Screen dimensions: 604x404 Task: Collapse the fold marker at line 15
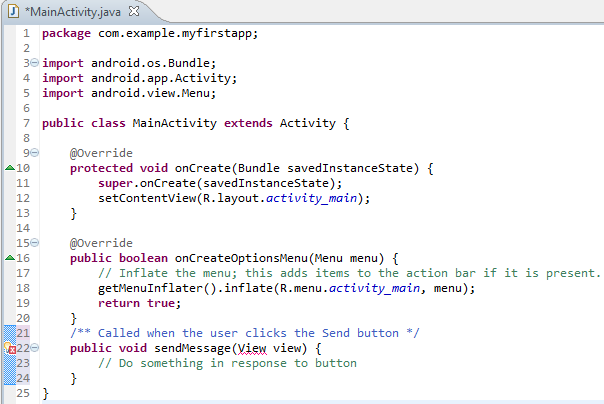(35, 243)
